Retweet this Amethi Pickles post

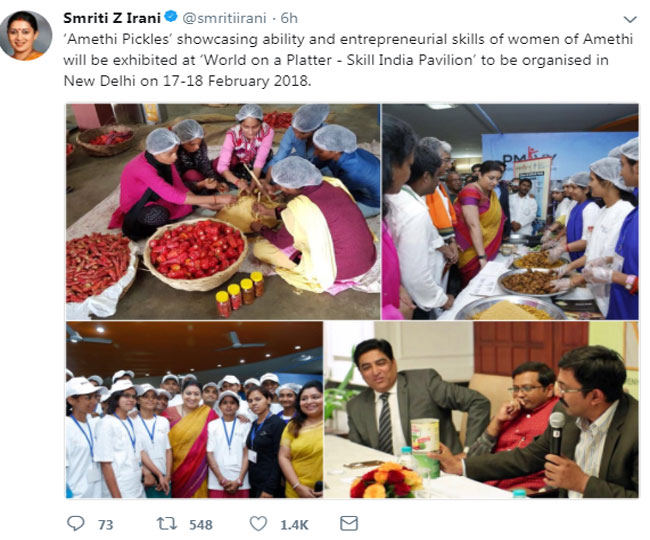coord(167,524)
